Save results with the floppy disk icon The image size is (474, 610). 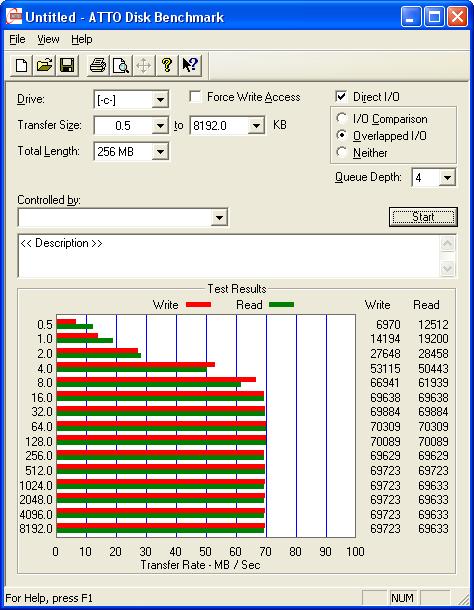pyautogui.click(x=67, y=65)
